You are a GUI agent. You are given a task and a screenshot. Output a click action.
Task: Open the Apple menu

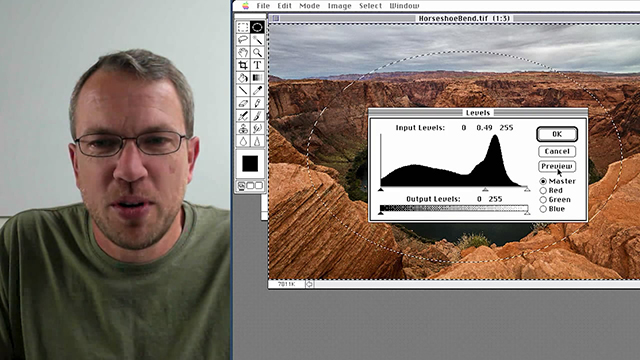245,6
